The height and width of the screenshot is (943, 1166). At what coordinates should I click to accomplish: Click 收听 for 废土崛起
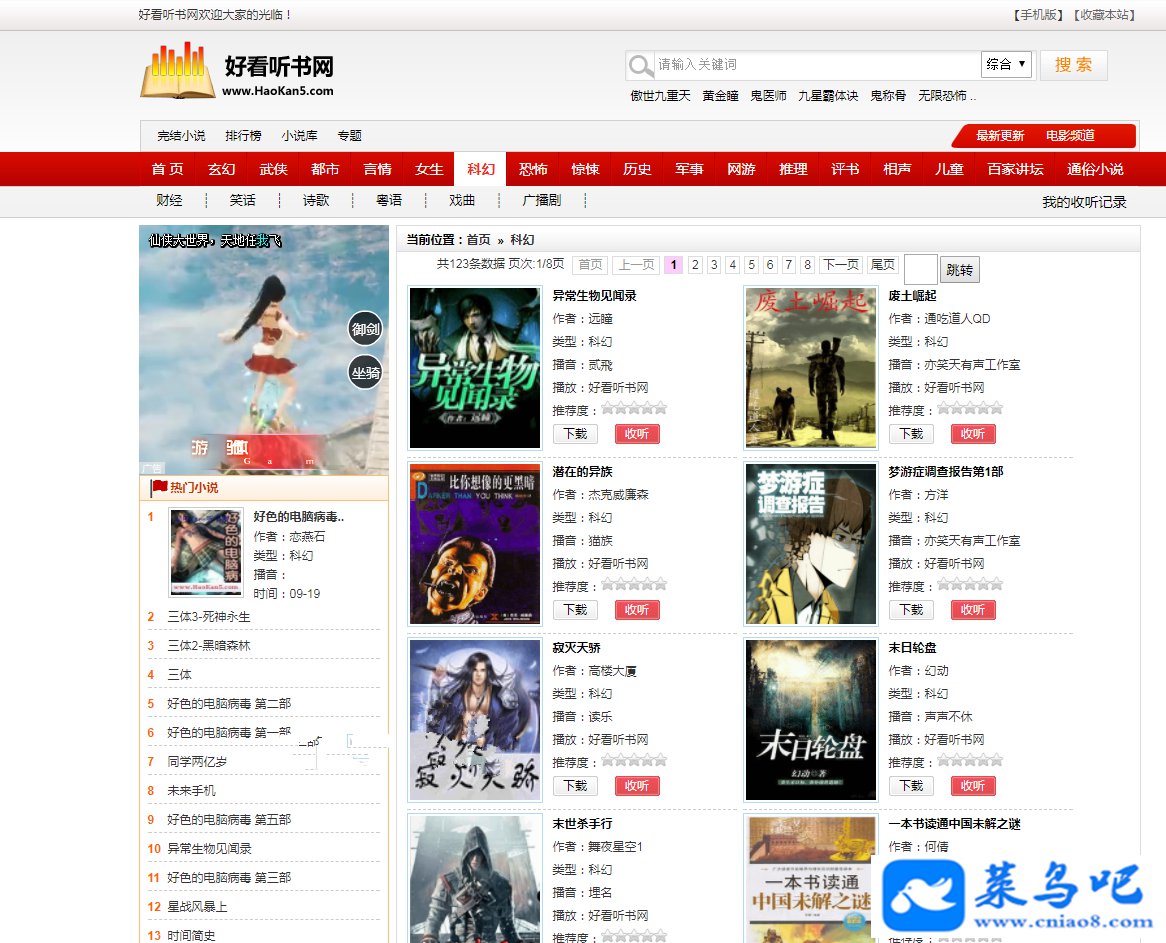click(x=973, y=434)
